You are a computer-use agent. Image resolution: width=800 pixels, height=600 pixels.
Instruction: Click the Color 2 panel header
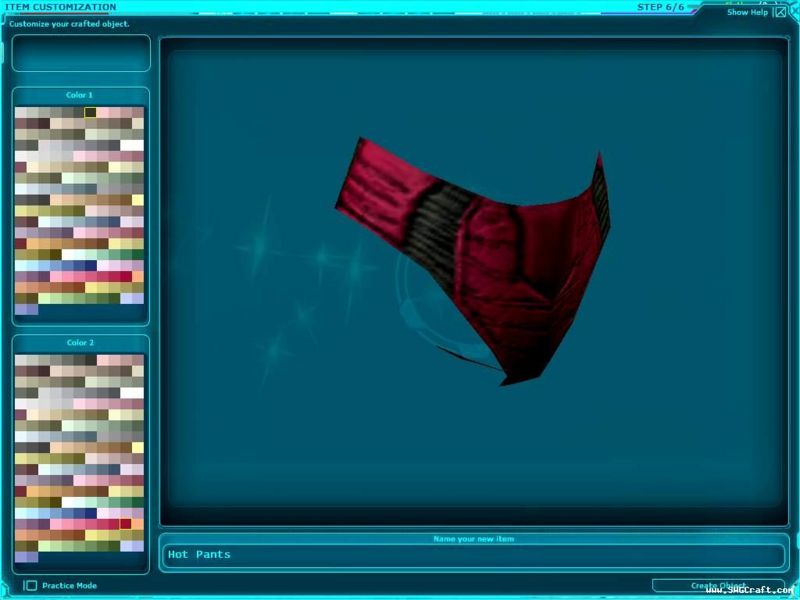80,342
